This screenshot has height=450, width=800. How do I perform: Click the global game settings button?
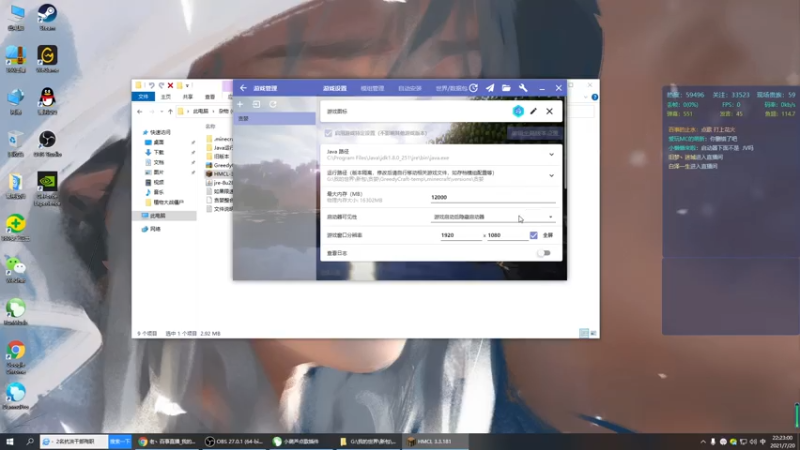click(x=534, y=133)
